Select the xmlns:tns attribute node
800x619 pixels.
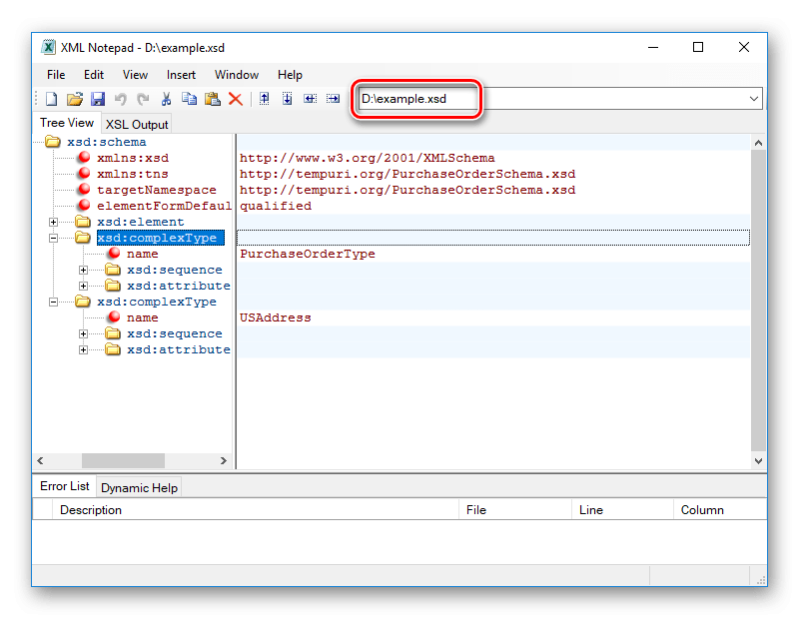point(133,174)
